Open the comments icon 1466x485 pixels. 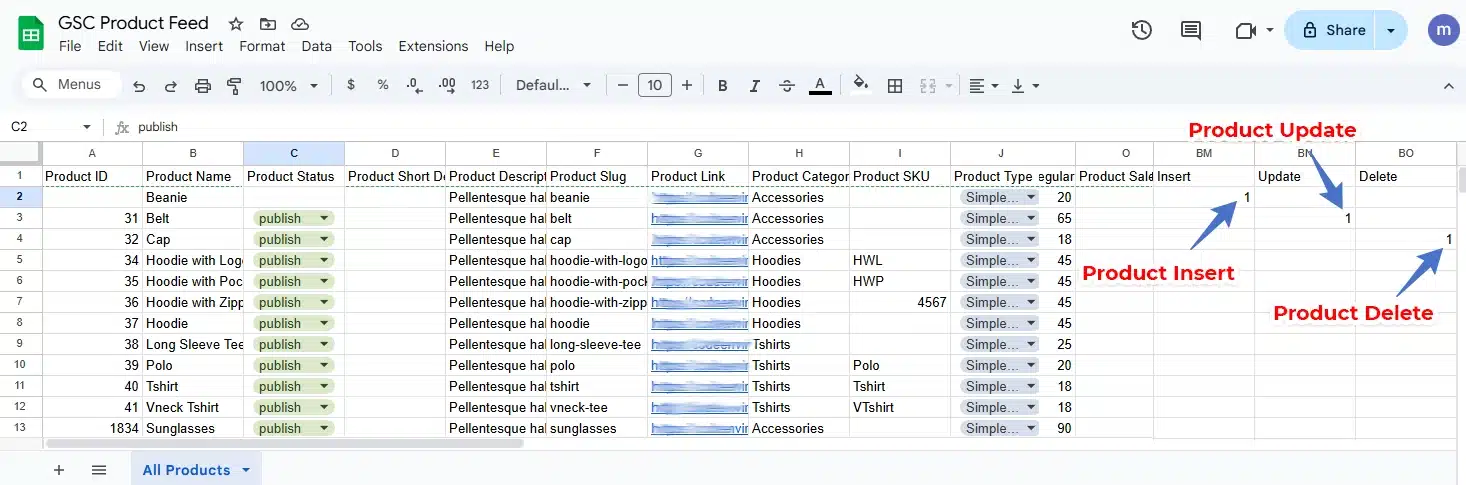click(x=1190, y=30)
